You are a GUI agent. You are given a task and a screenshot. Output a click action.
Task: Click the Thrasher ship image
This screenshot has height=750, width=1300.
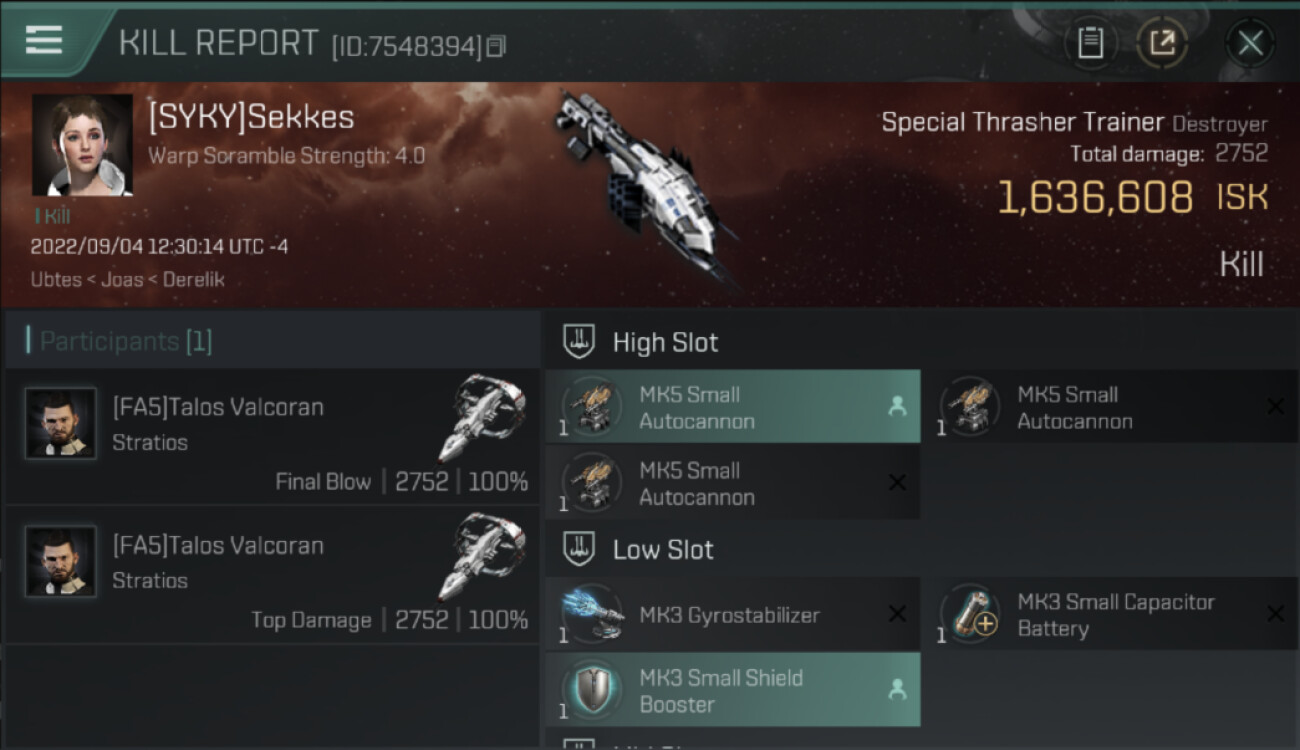click(x=645, y=180)
